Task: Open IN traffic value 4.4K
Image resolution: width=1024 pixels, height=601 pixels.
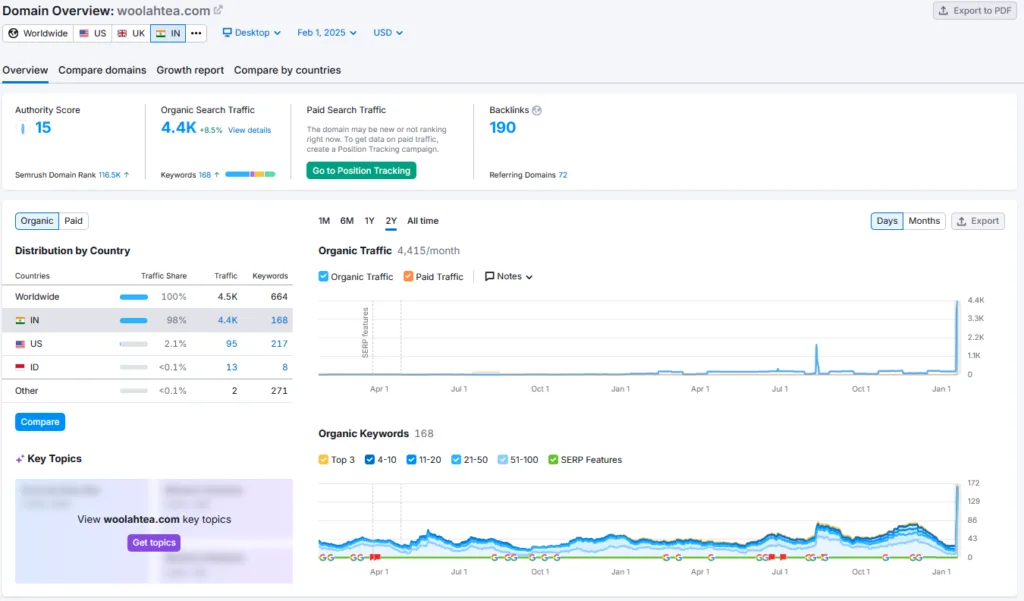Action: point(228,320)
